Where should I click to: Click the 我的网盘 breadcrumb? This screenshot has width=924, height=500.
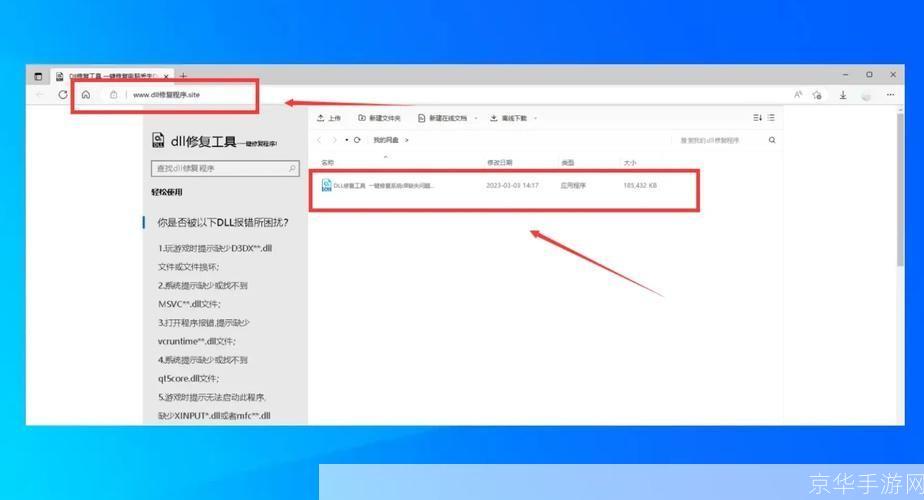pos(386,140)
